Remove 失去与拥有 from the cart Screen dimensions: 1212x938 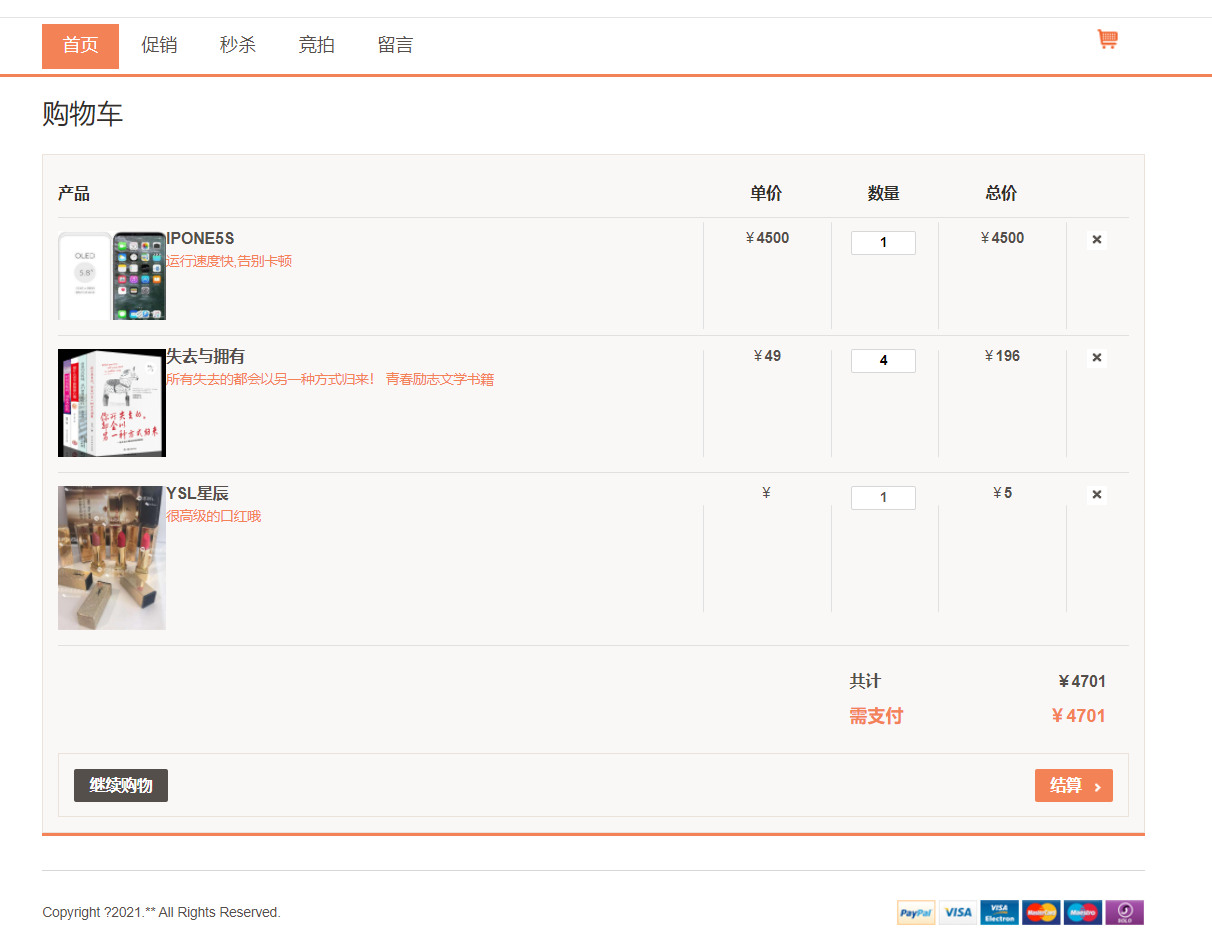[1097, 358]
